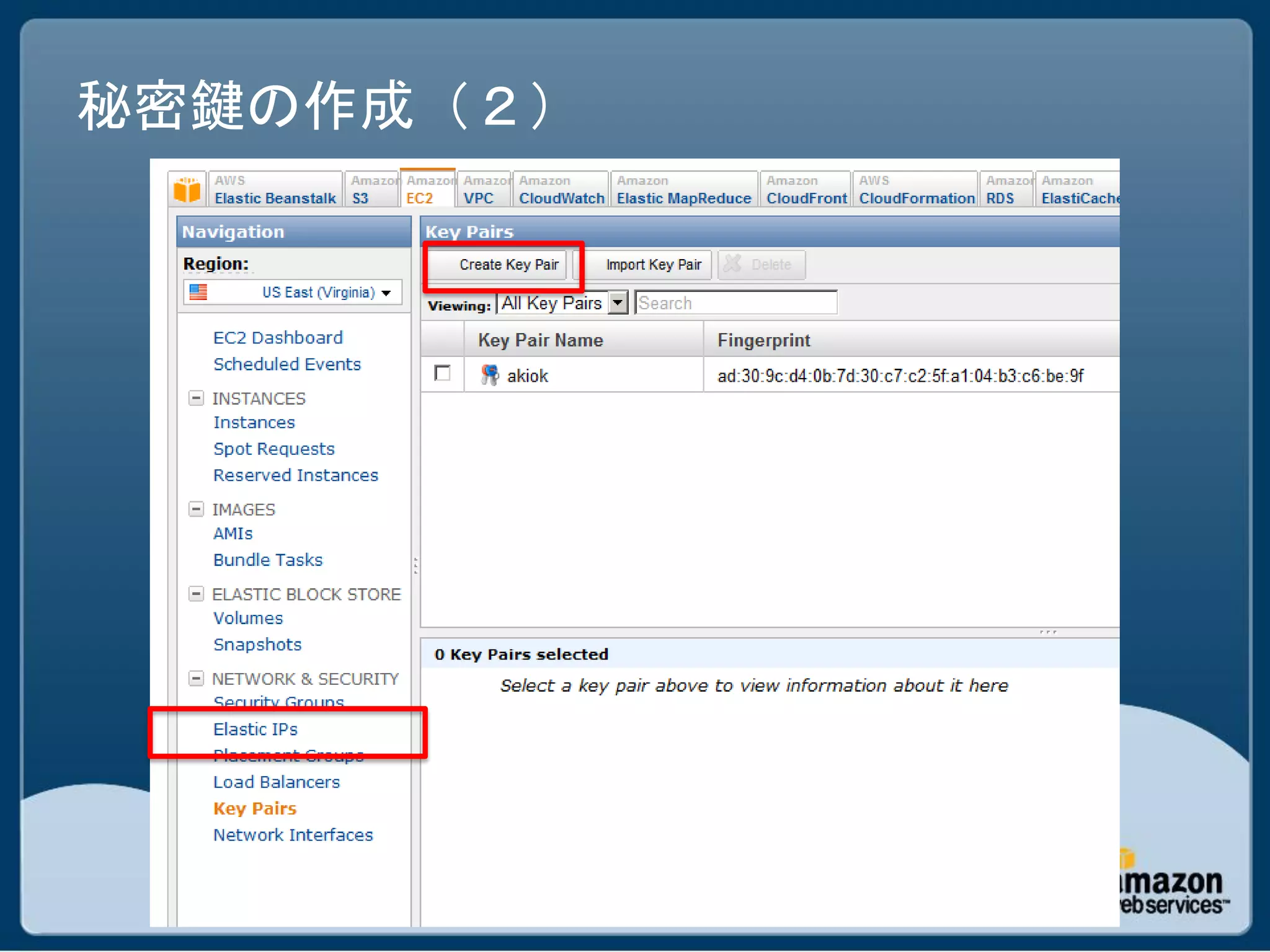Open the US East (Virginia) region dropdown
Screen dimensions: 1270x952
386,293
